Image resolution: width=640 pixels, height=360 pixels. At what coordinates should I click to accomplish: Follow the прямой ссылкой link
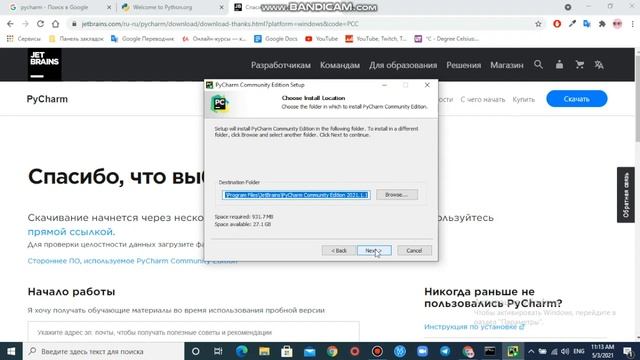pyautogui.click(x=71, y=232)
